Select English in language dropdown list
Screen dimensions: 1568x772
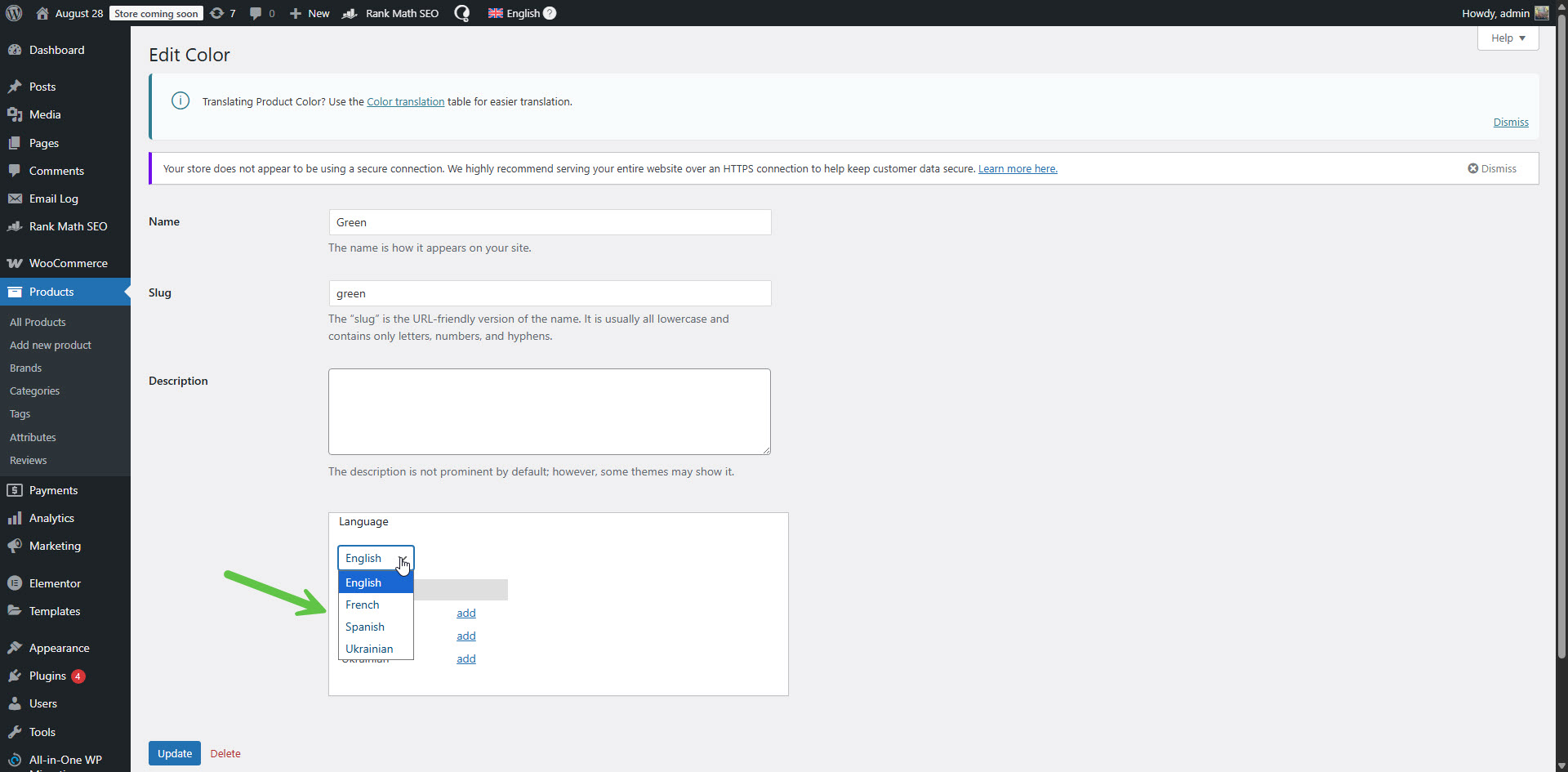(x=376, y=582)
